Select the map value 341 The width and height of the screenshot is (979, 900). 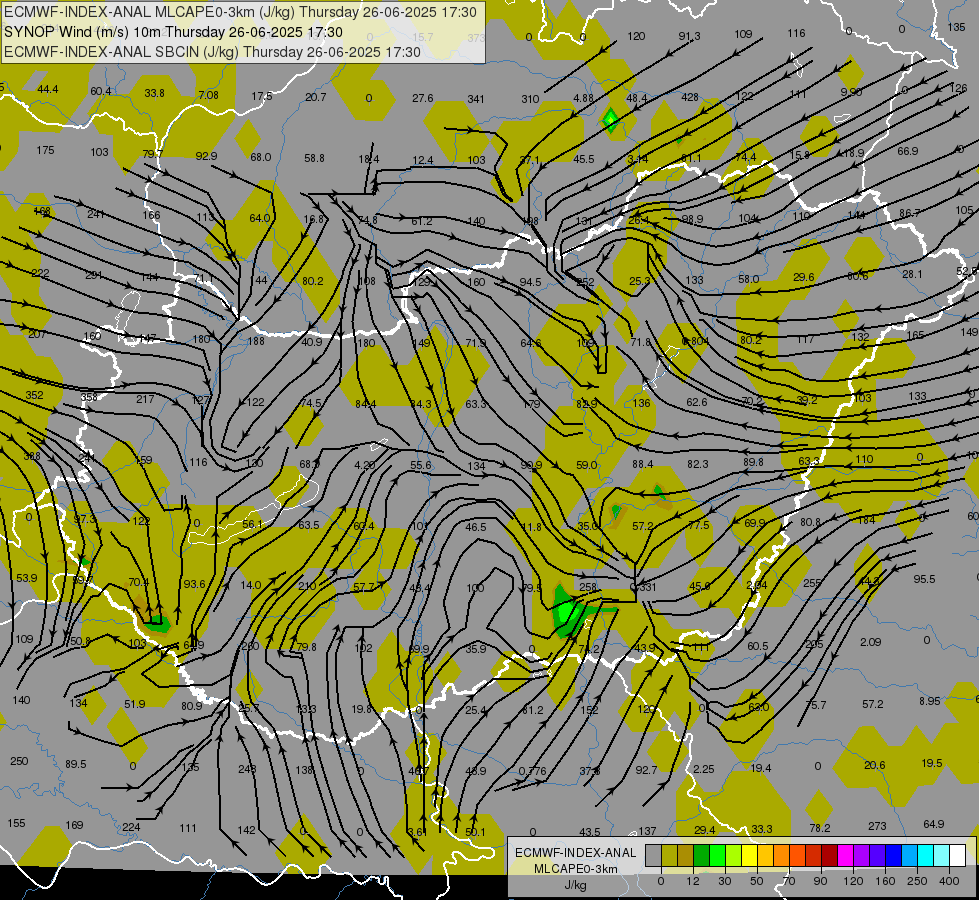(476, 99)
